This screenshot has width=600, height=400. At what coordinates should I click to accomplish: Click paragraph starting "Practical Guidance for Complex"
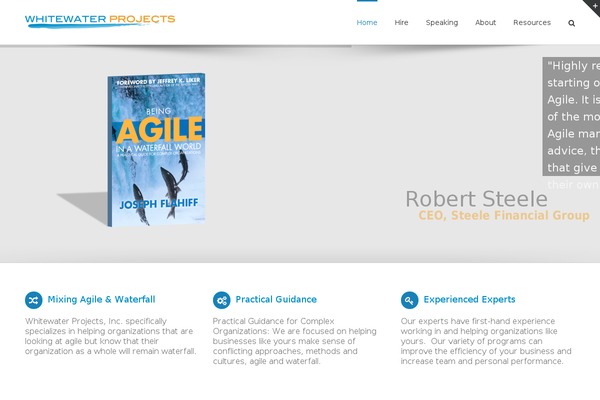295,341
